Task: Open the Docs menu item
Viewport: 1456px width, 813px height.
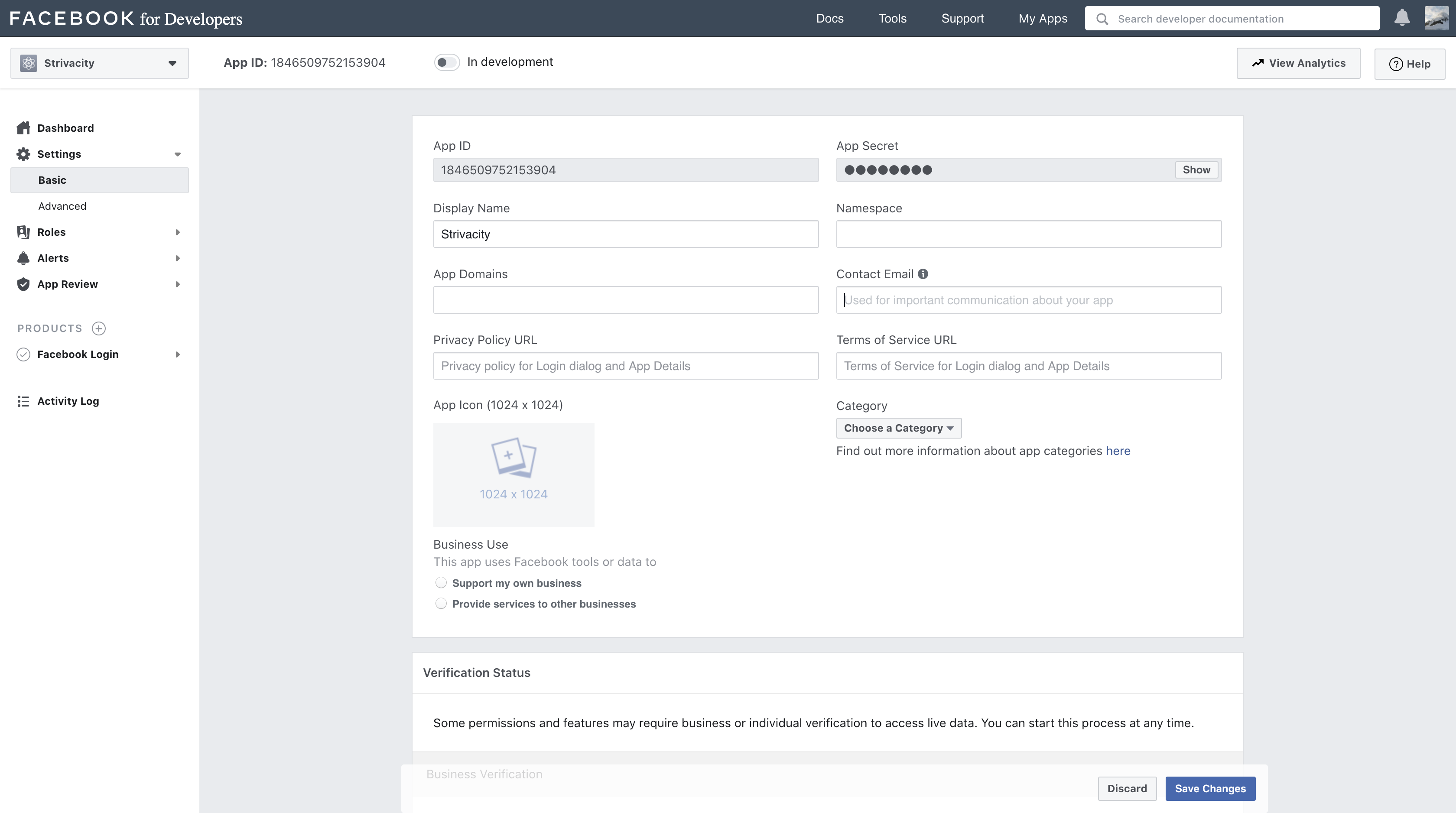Action: tap(830, 18)
